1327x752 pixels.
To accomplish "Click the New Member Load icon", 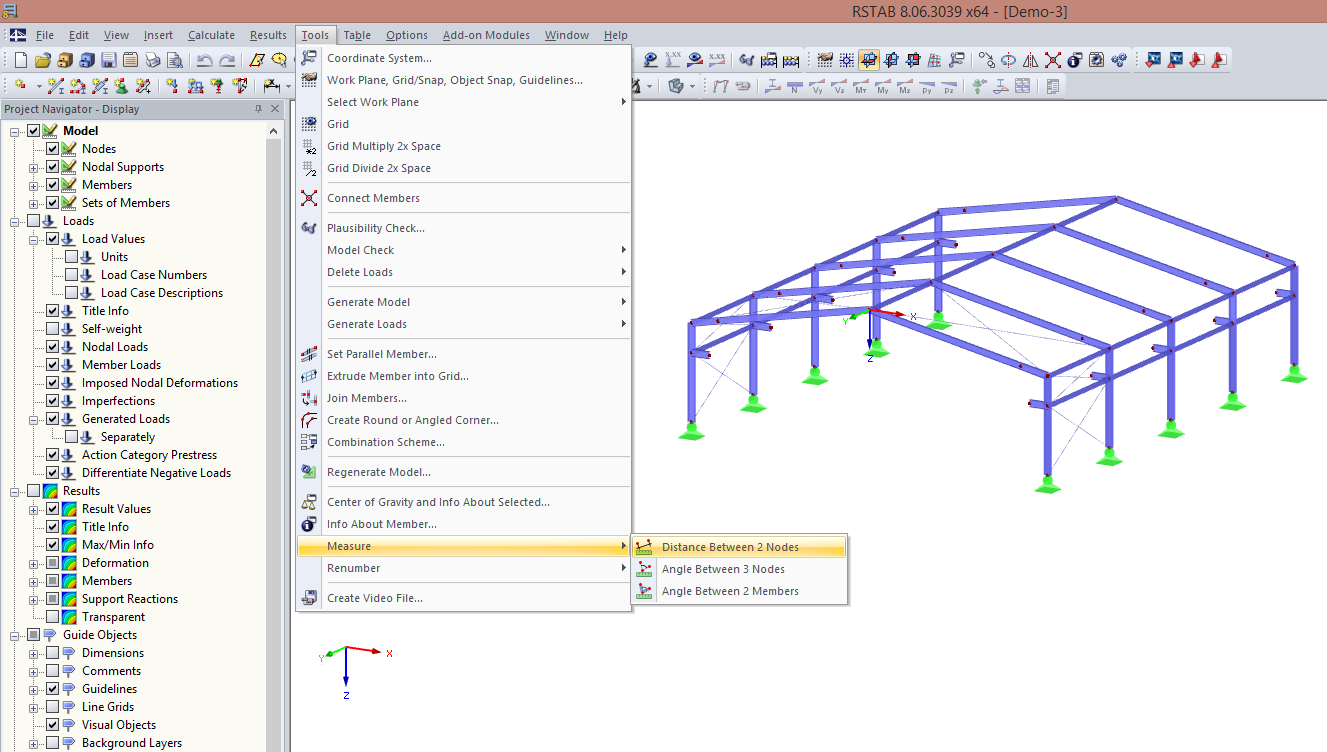I will 195,86.
